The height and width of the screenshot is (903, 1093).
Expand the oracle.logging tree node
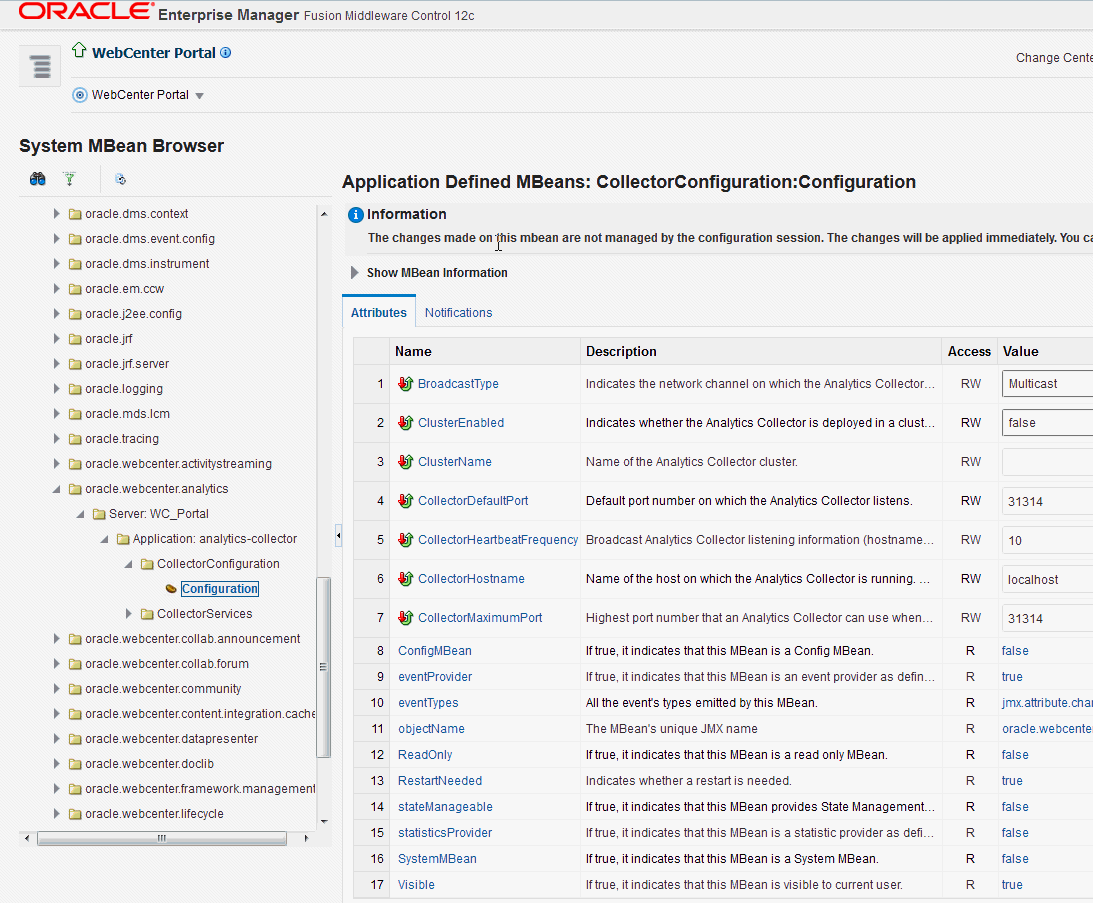pos(57,388)
